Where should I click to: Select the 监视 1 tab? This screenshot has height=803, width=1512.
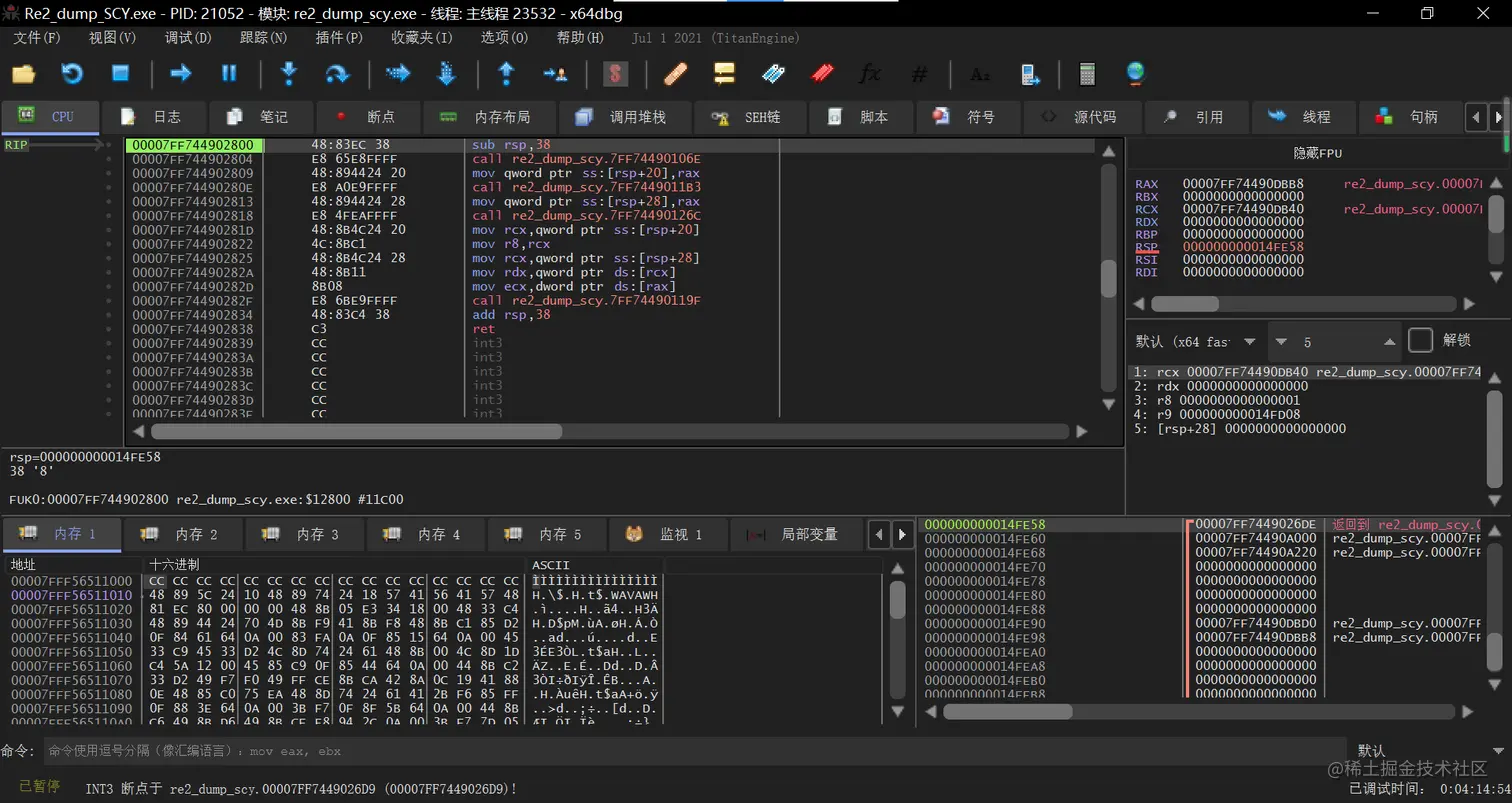667,534
